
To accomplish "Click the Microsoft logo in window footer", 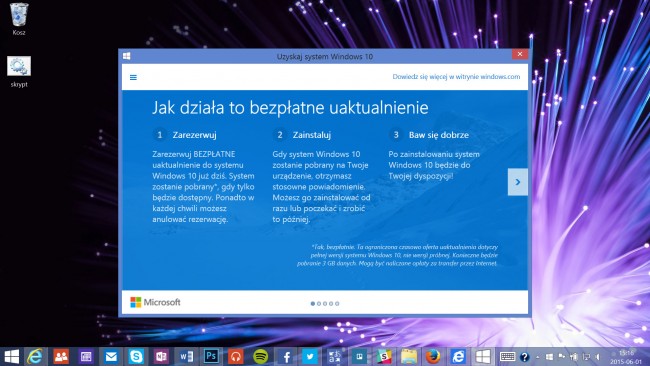I will tap(155, 302).
